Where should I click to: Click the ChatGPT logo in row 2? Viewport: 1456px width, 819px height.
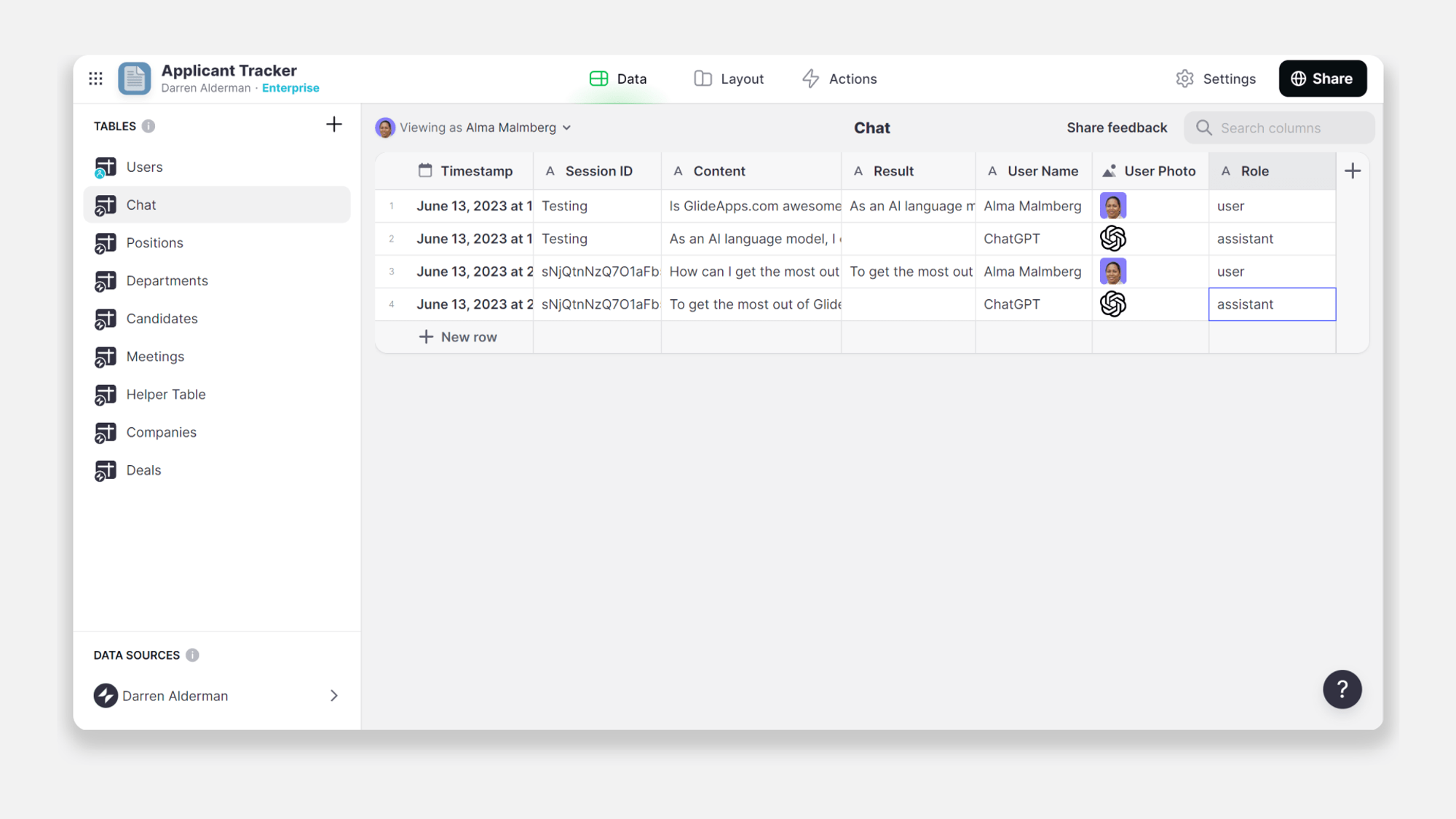[1112, 239]
